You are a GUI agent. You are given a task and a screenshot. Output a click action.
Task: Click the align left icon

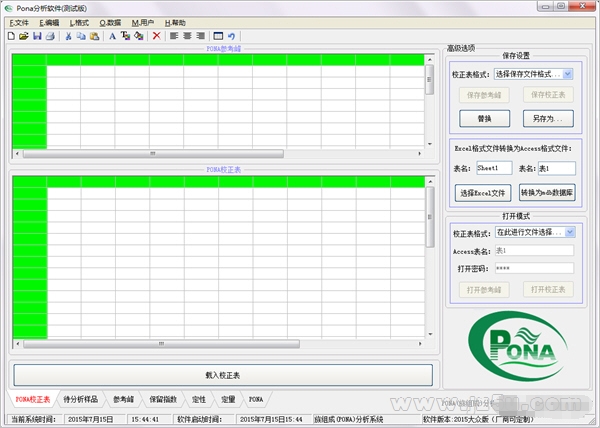174,36
